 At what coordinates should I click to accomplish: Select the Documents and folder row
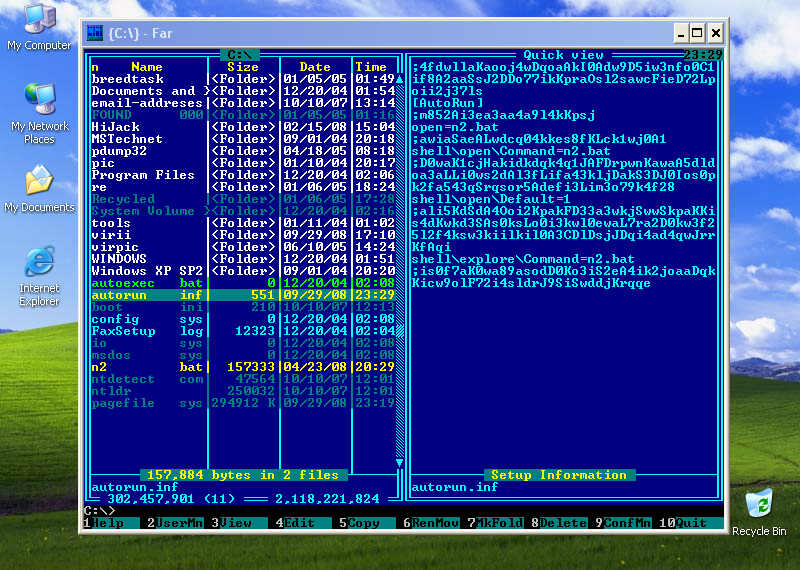click(x=243, y=91)
